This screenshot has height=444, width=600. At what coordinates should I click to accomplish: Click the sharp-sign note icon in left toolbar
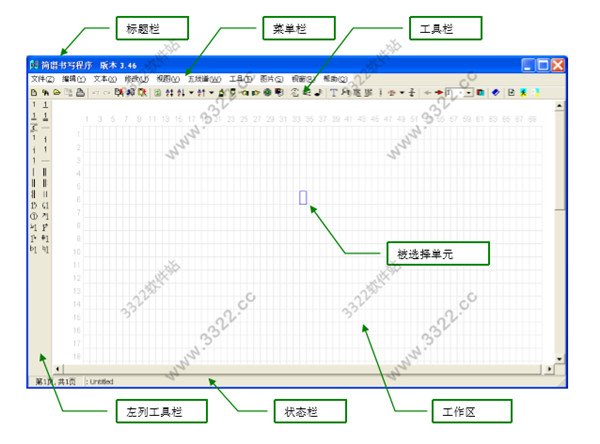pos(45,237)
